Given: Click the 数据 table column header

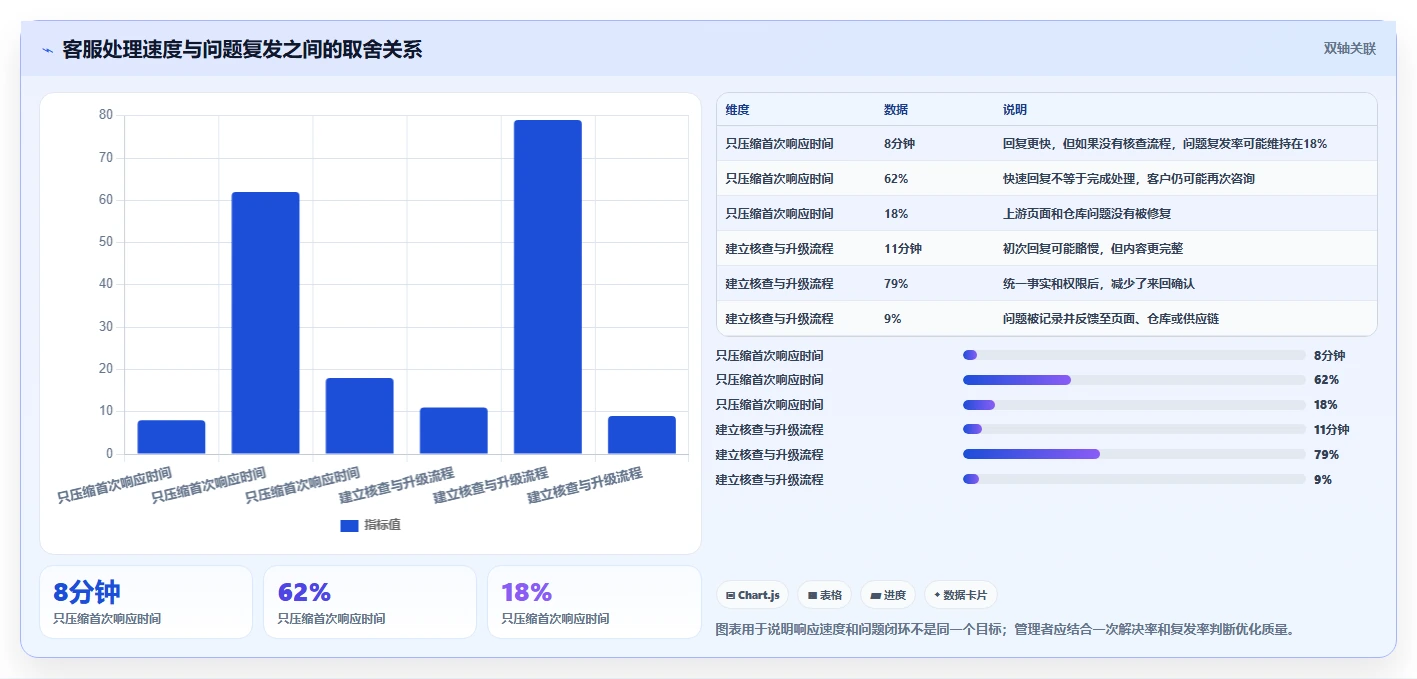Looking at the screenshot, I should tap(896, 109).
